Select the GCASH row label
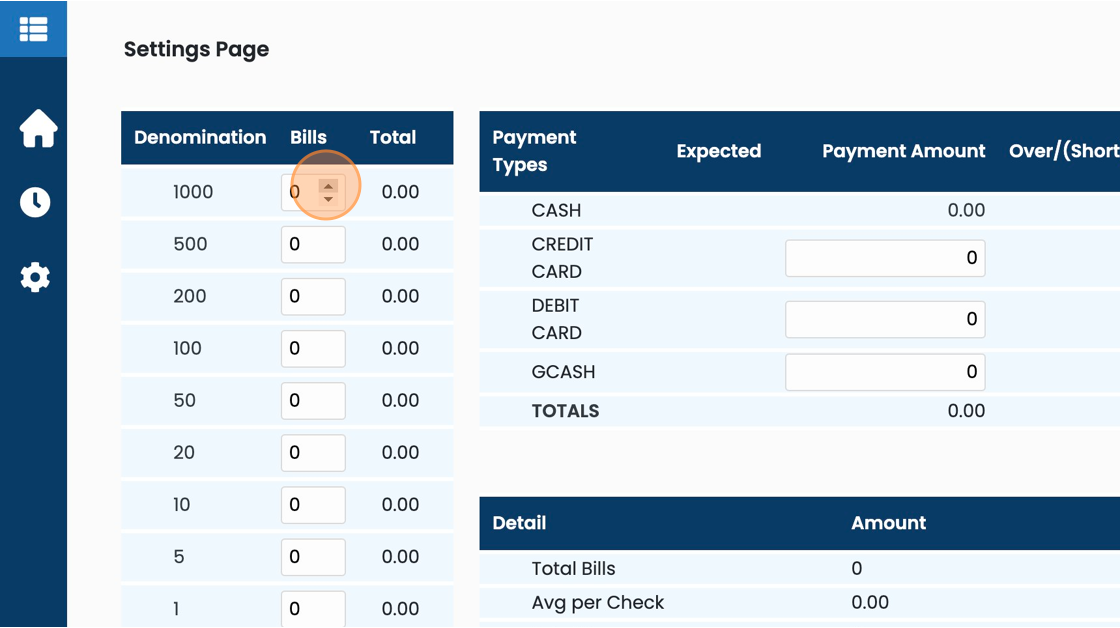 click(564, 372)
